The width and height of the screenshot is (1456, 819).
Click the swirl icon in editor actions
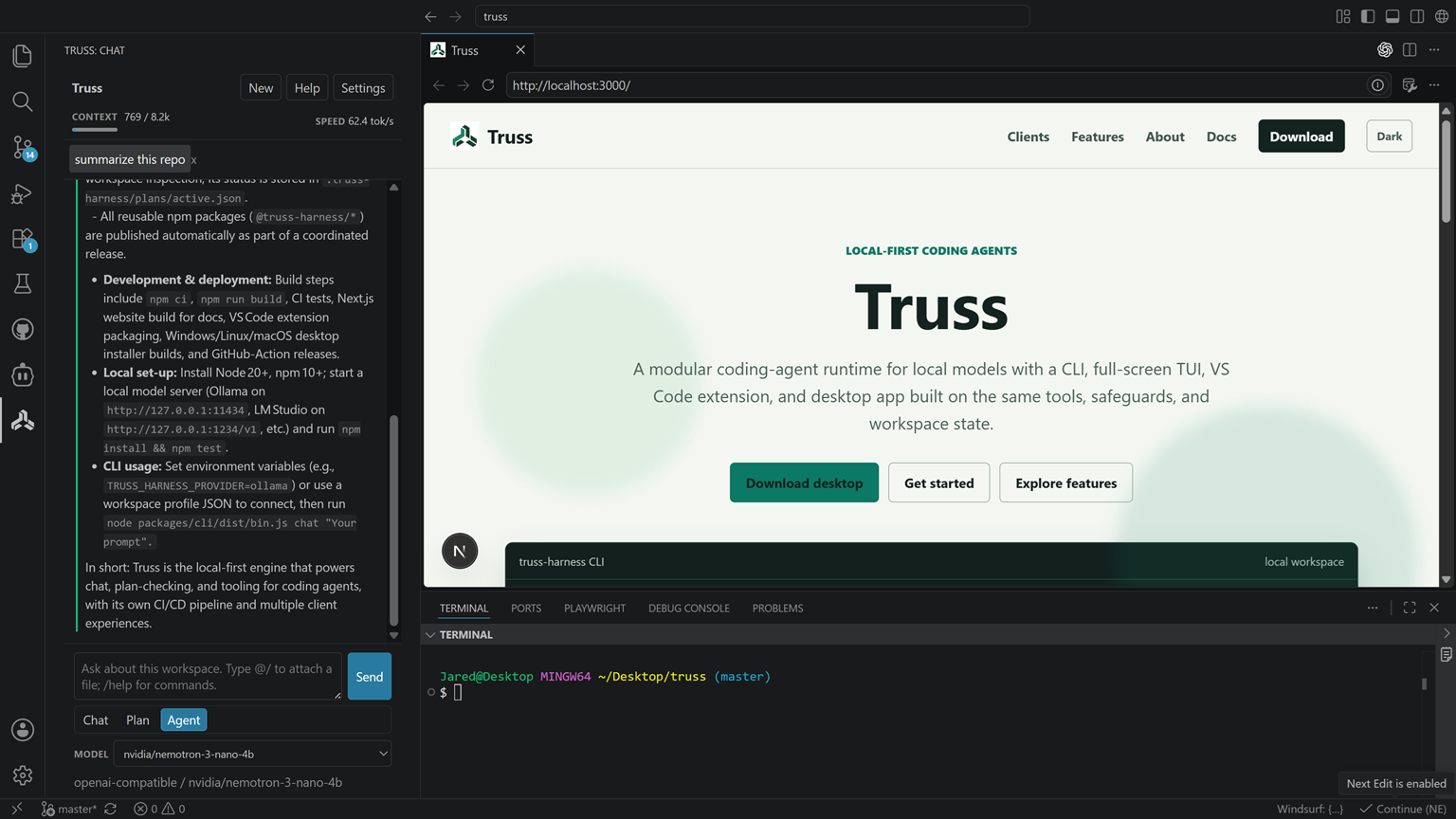[x=1385, y=49]
